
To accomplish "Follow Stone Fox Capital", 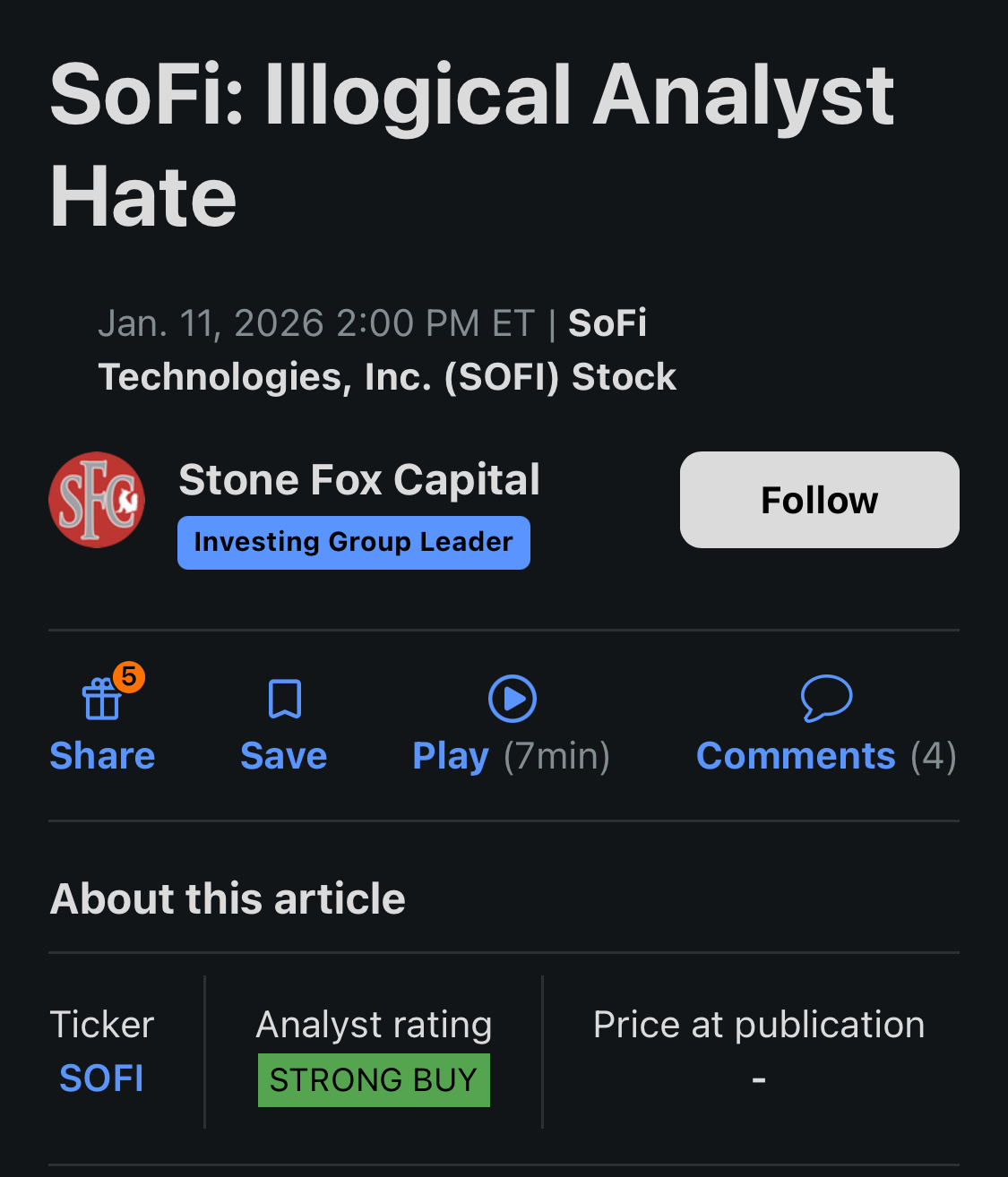I will click(x=819, y=500).
